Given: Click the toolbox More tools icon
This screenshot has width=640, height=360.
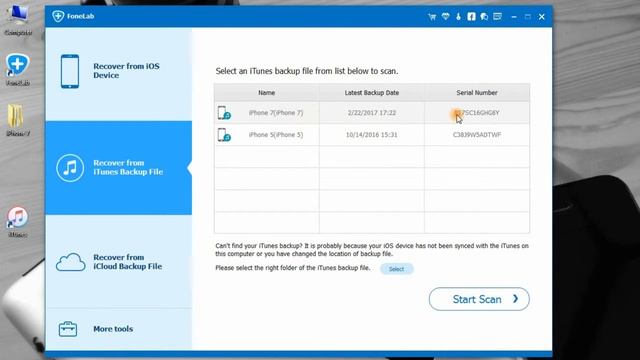Looking at the screenshot, I should pos(68,329).
